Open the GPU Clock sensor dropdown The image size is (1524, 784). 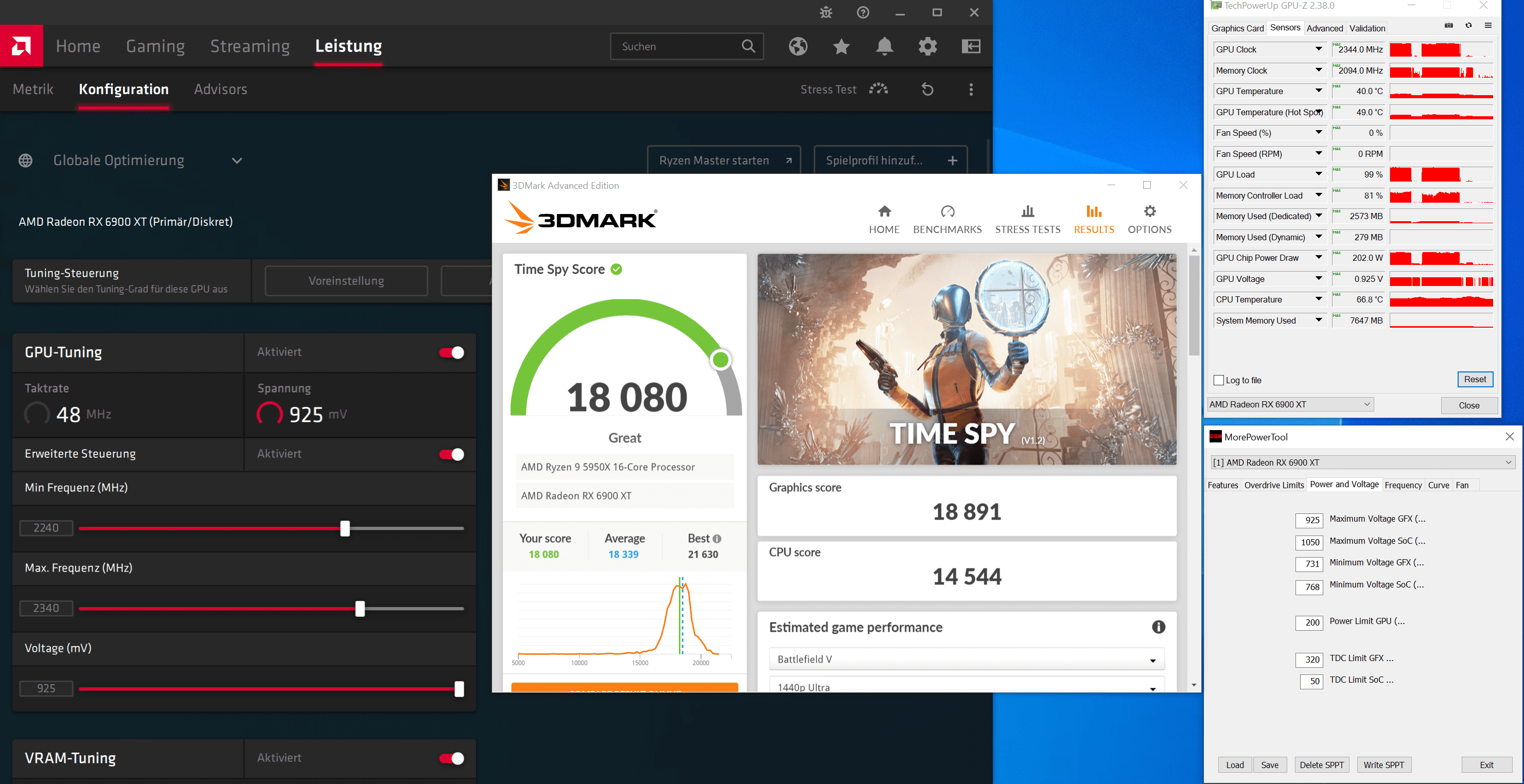tap(1318, 49)
